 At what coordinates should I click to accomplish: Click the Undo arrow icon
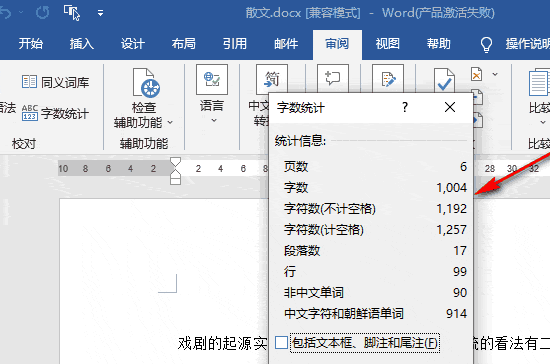coord(6,13)
